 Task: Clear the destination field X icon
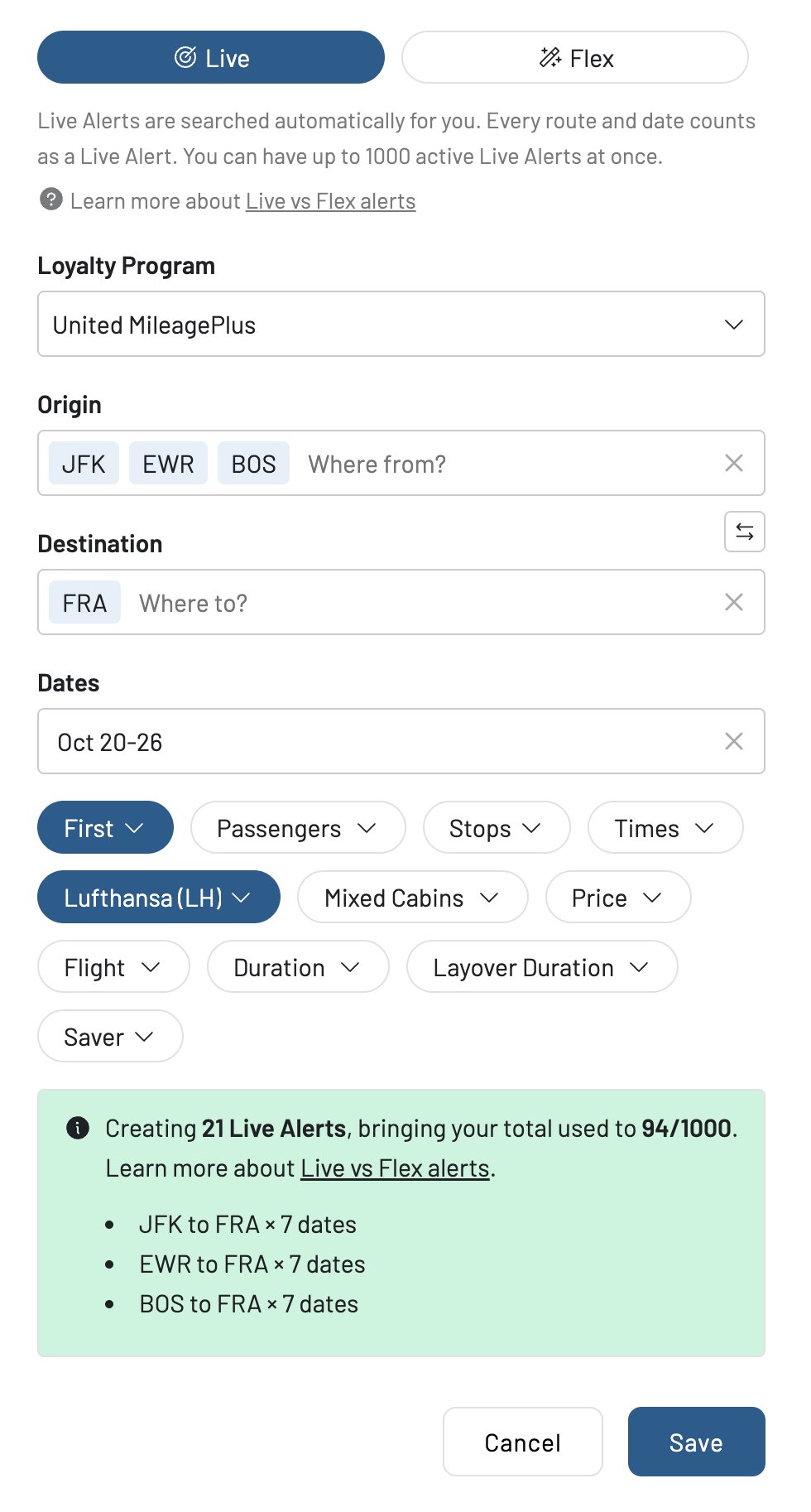[x=733, y=602]
